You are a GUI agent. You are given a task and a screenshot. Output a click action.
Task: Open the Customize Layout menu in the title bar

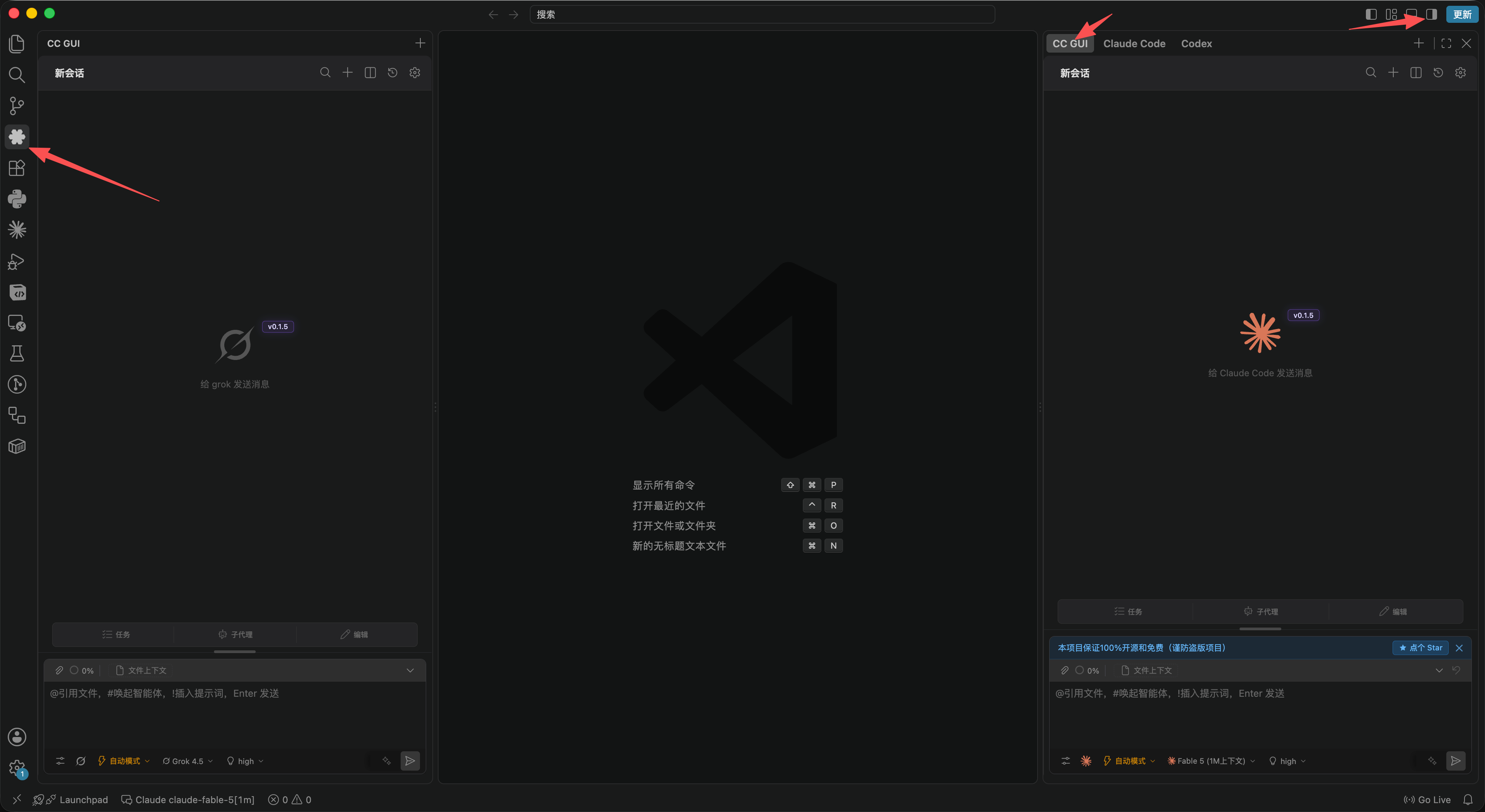click(x=1392, y=14)
